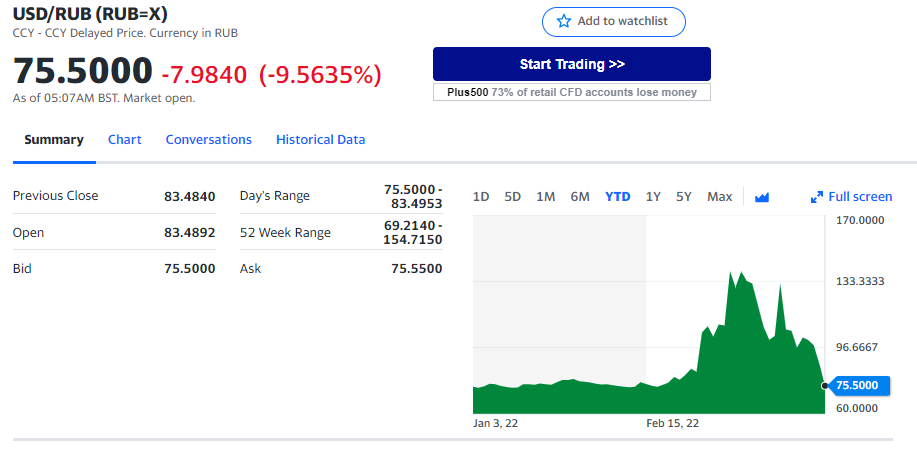
Task: Open the Plus500 disclaimer banner
Action: click(x=571, y=92)
